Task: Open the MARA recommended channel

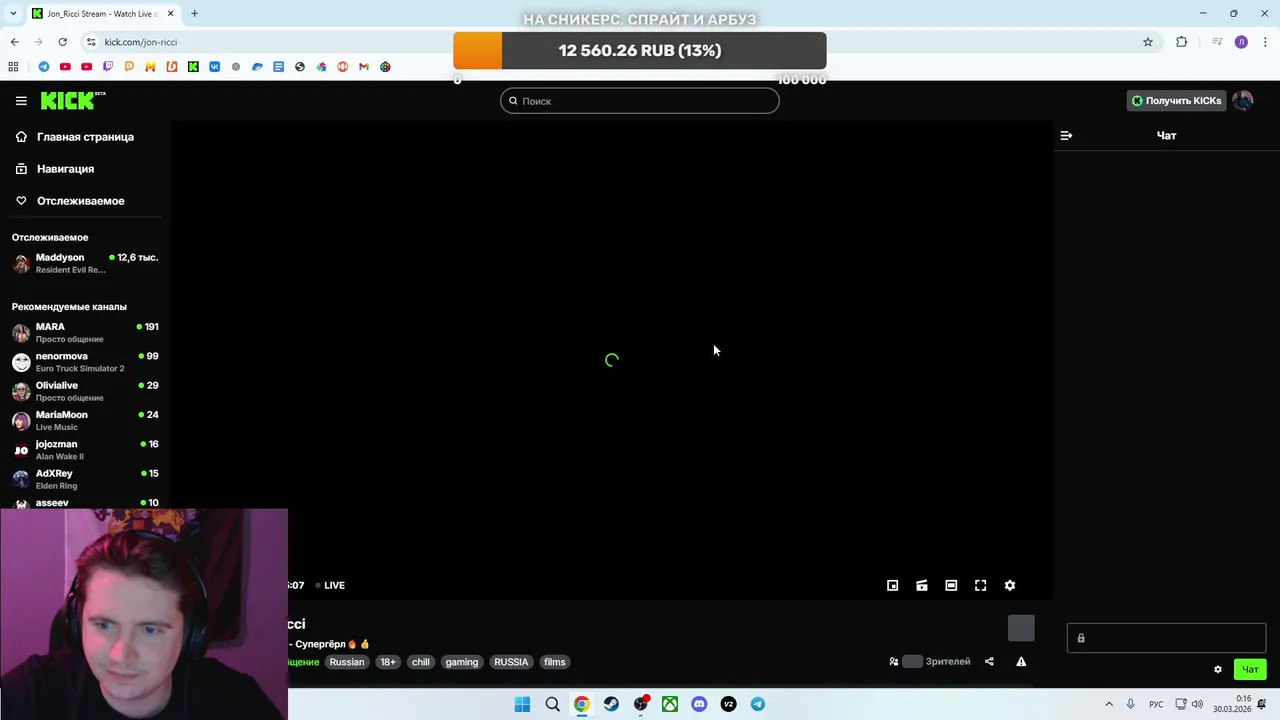Action: click(x=85, y=332)
